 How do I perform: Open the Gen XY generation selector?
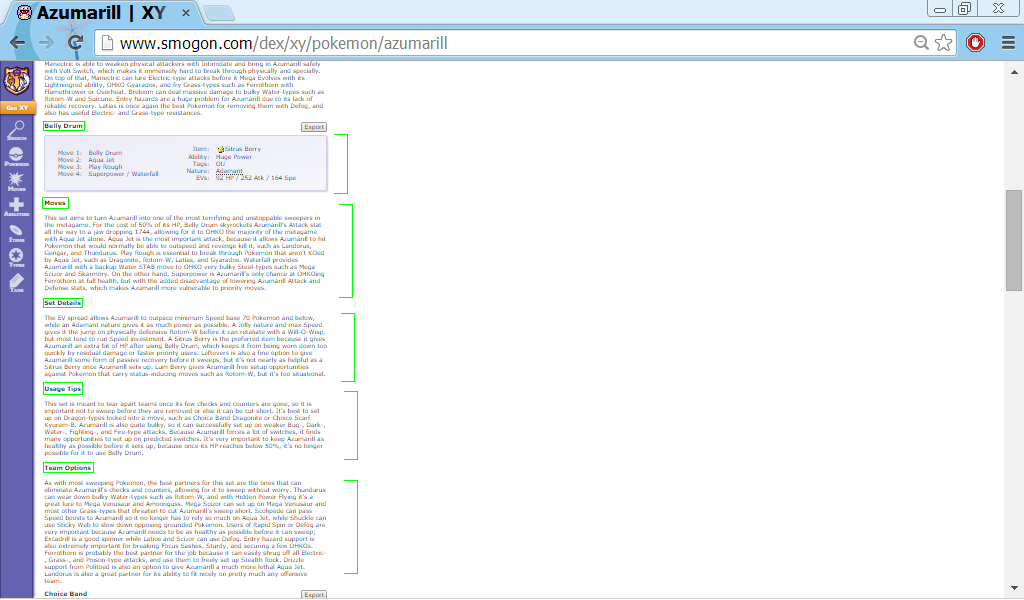(x=17, y=108)
